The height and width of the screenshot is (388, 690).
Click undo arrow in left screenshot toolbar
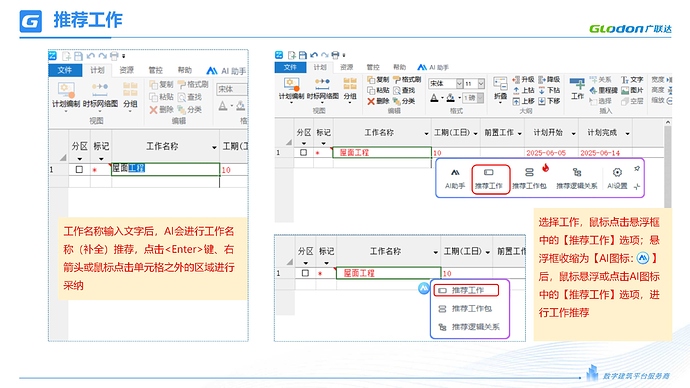coord(91,56)
